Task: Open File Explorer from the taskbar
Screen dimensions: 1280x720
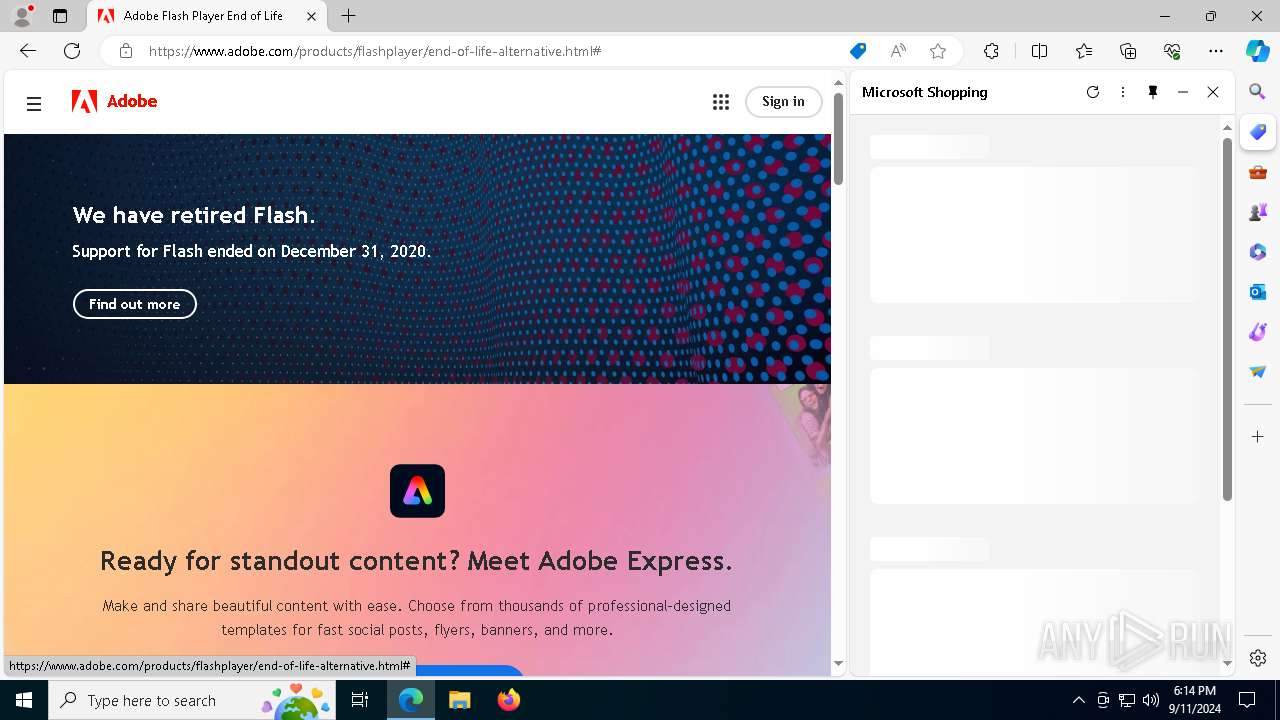Action: [459, 700]
